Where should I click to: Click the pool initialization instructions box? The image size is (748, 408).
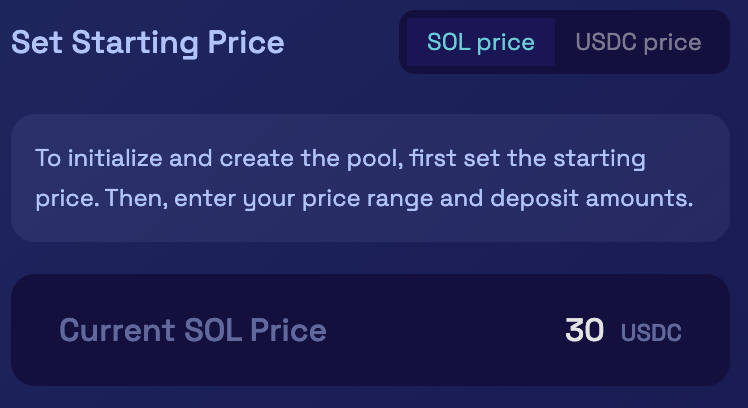pos(370,178)
